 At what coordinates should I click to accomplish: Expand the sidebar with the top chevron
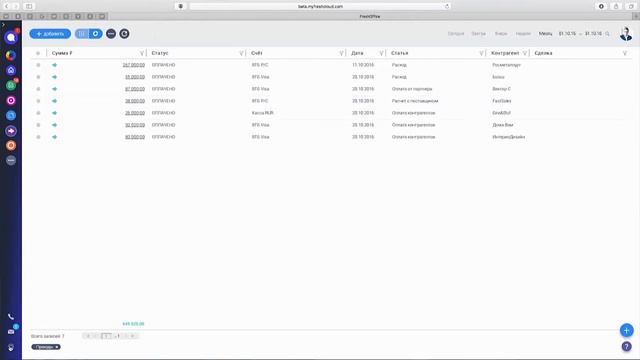tap(3, 25)
